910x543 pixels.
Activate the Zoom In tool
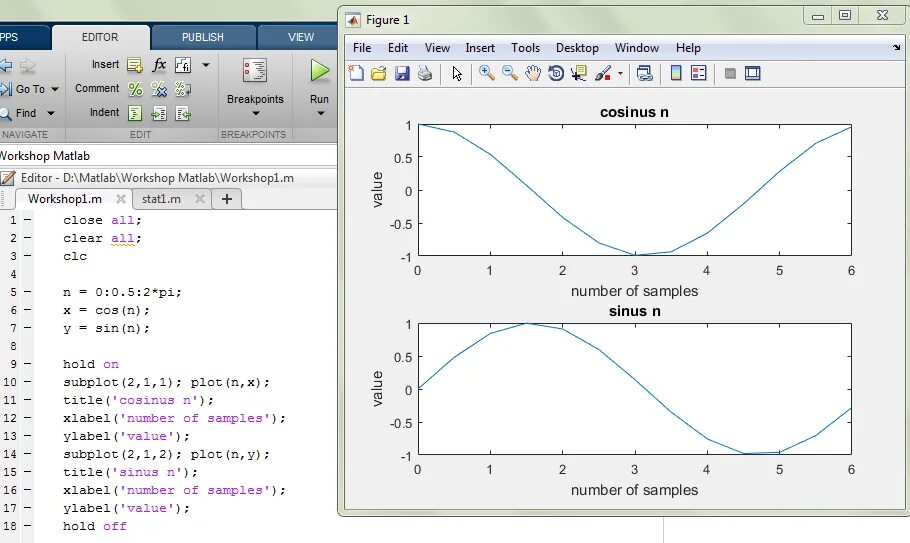(x=486, y=73)
